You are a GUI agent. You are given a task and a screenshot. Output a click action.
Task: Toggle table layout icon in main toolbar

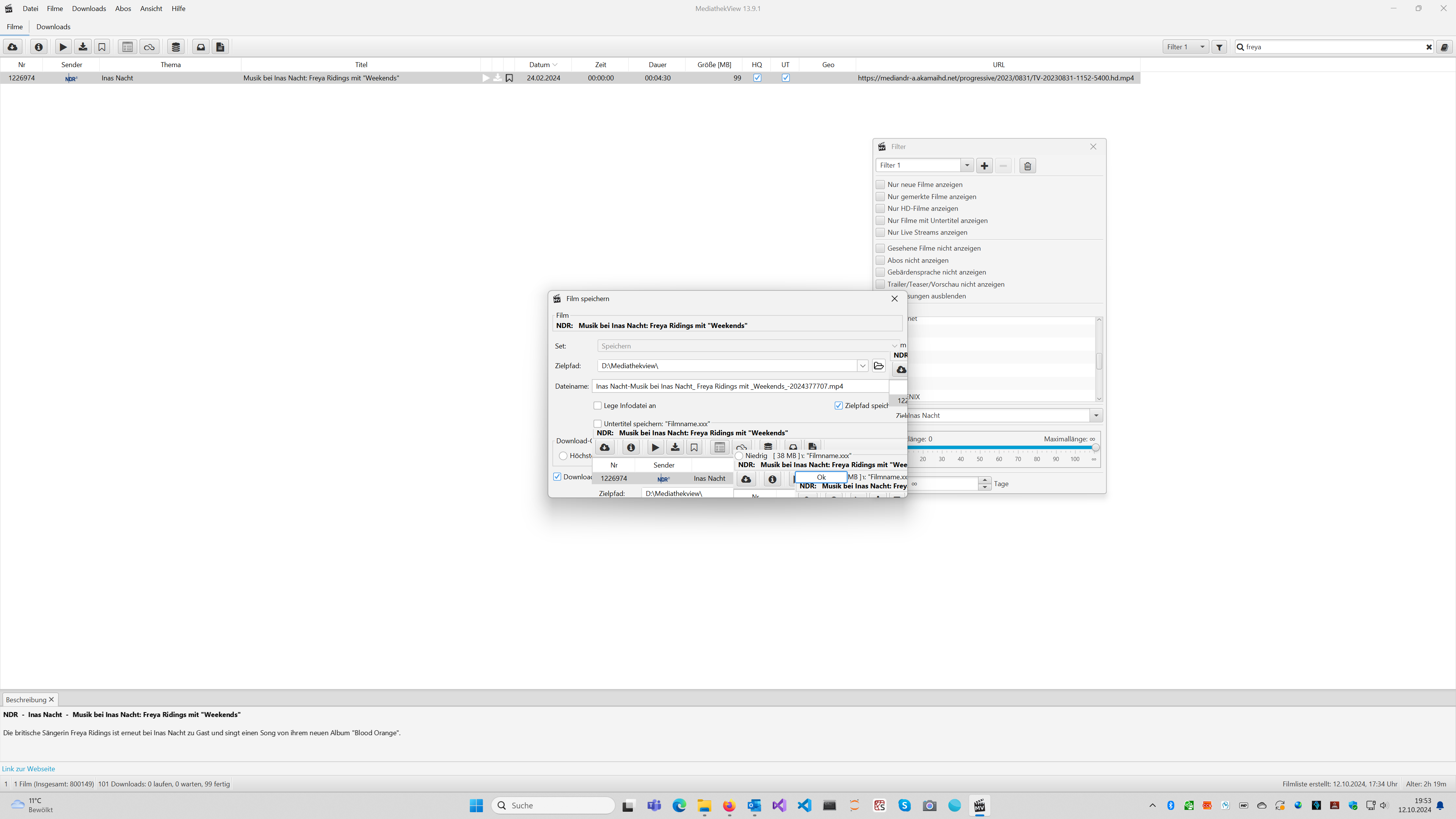128,47
